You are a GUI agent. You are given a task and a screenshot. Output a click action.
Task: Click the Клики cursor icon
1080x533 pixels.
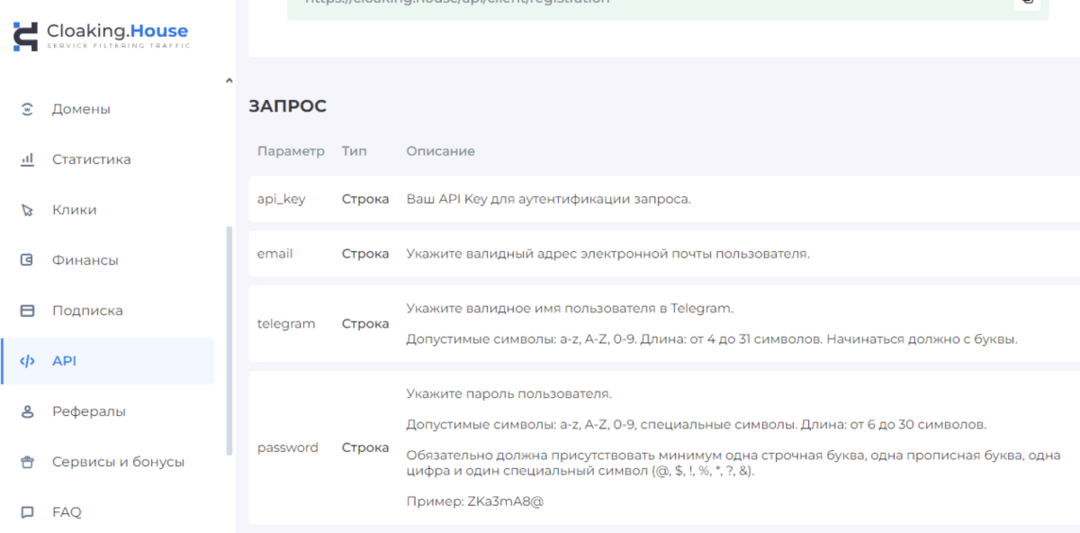(x=28, y=210)
